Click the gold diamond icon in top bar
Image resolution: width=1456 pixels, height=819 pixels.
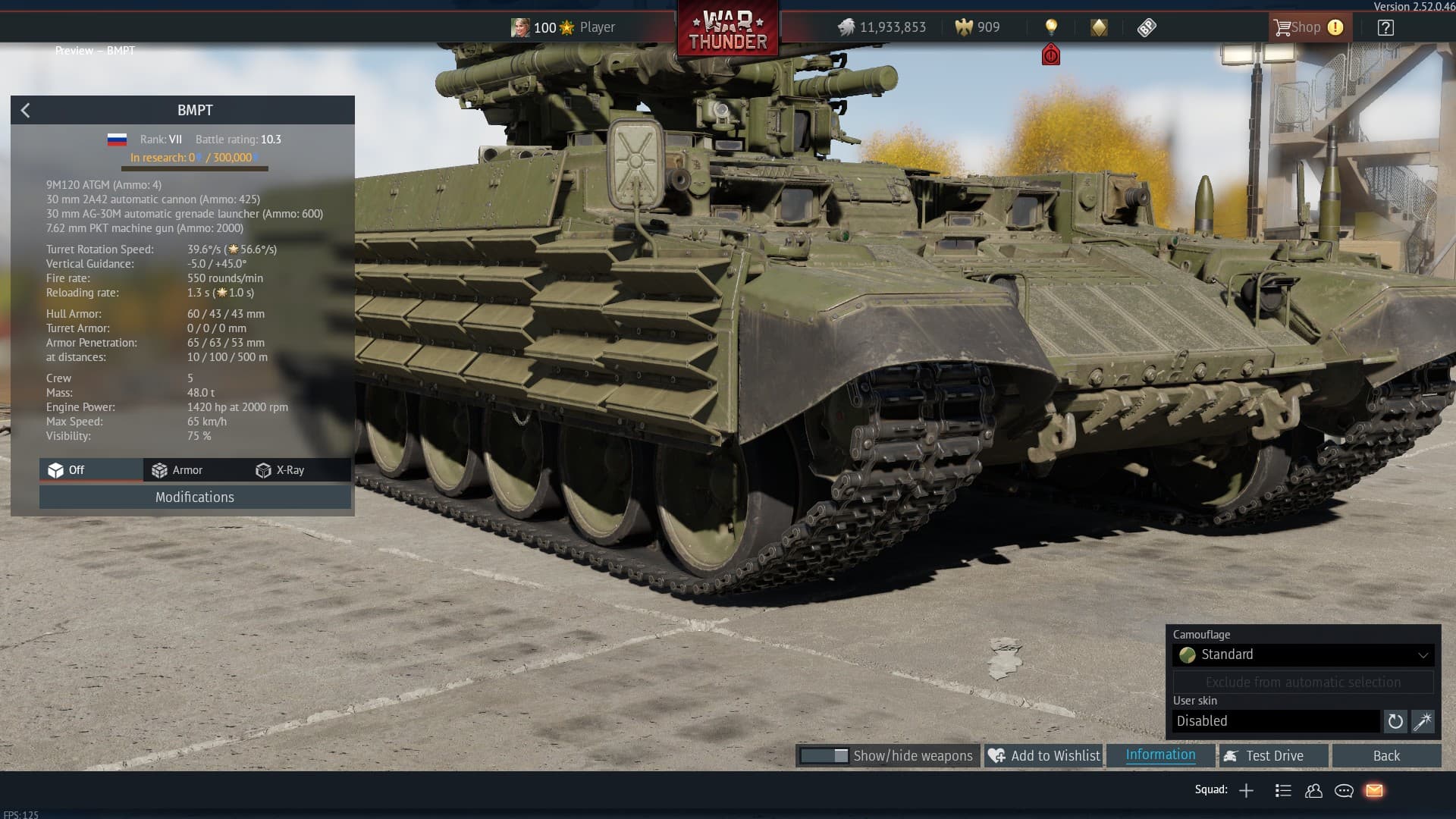point(1099,27)
